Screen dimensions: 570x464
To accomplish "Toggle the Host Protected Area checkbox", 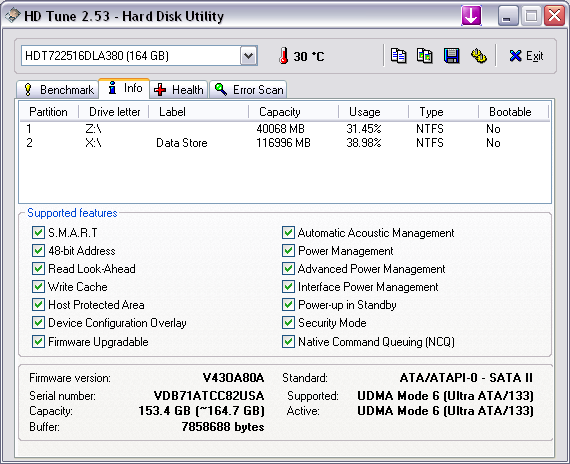I will tap(38, 304).
